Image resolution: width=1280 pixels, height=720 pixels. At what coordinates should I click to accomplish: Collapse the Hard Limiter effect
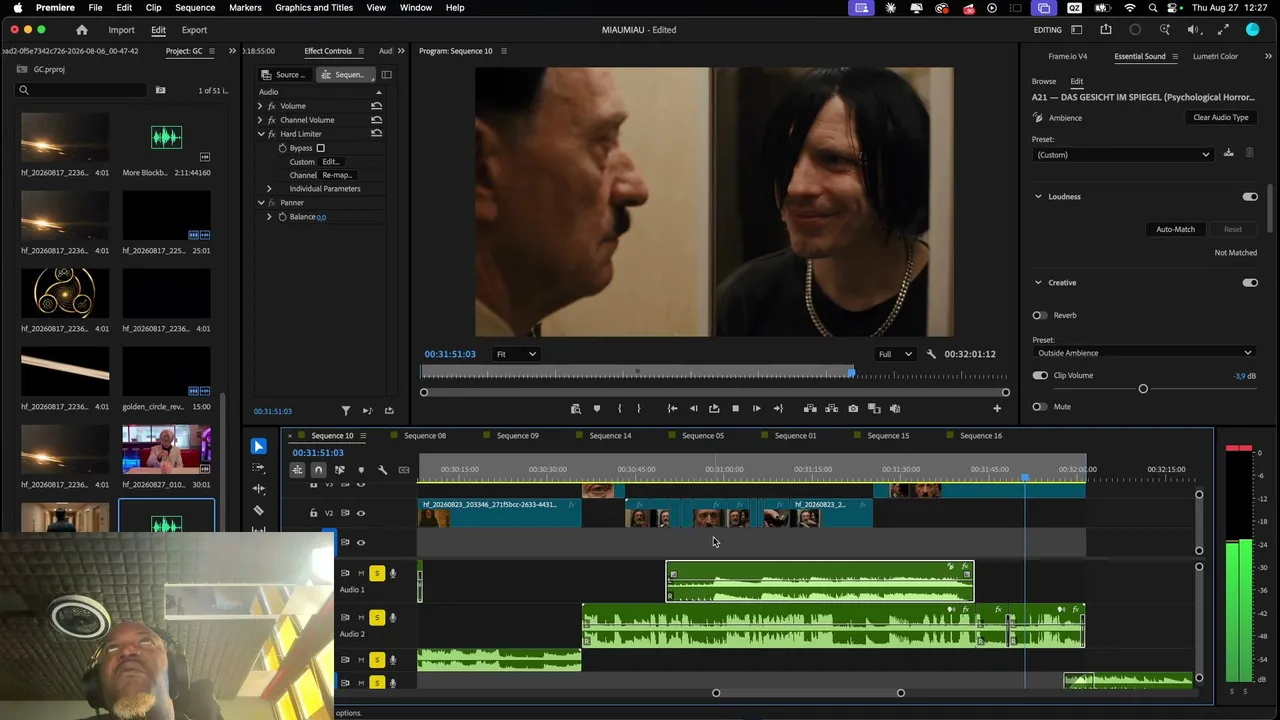(x=261, y=134)
